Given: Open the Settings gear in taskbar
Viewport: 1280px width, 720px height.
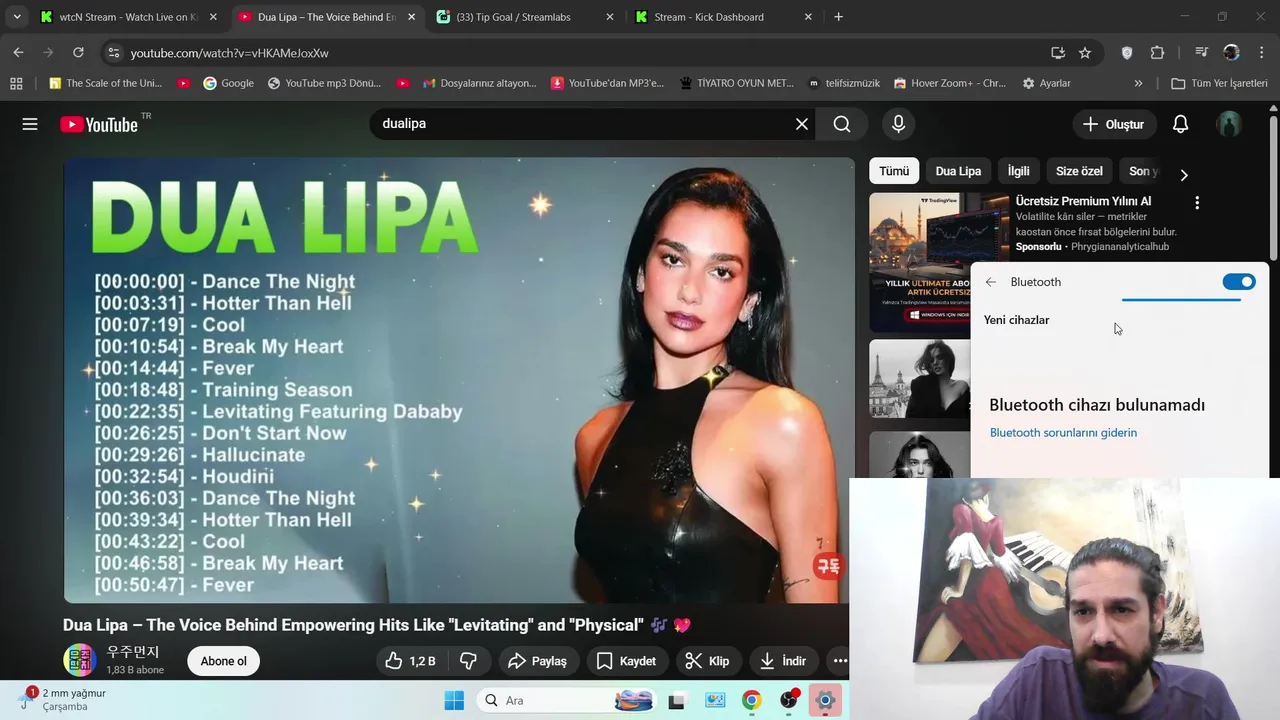Looking at the screenshot, I should (825, 700).
